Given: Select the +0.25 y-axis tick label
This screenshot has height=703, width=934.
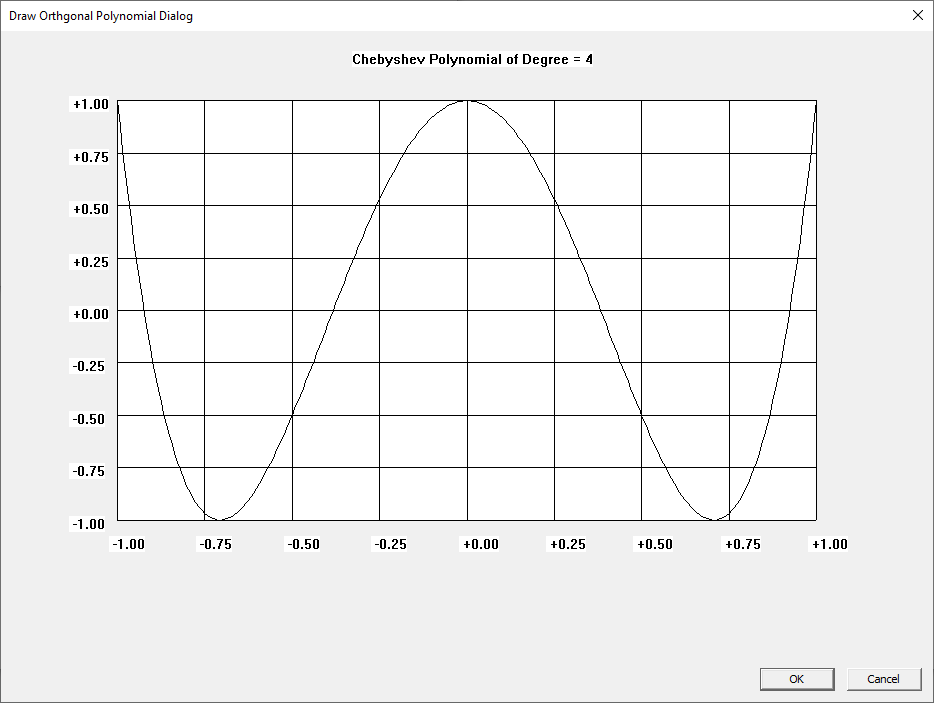Looking at the screenshot, I should [x=91, y=260].
